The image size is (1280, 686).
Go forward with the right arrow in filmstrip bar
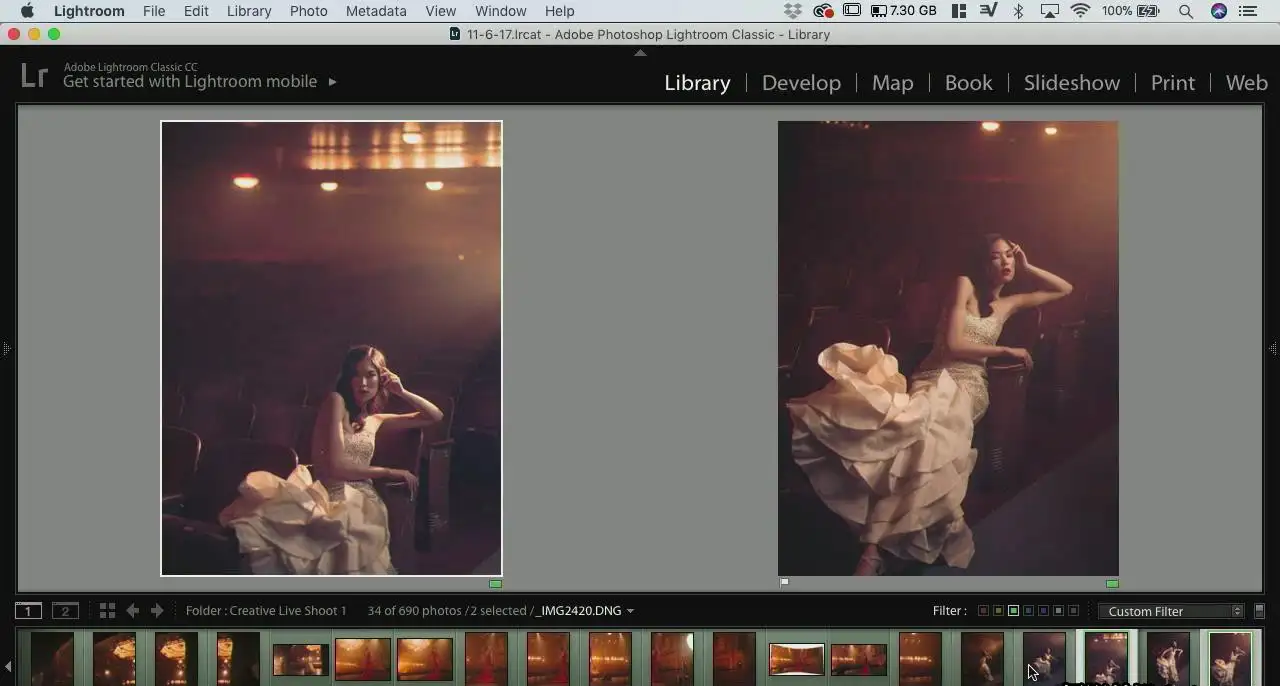157,611
